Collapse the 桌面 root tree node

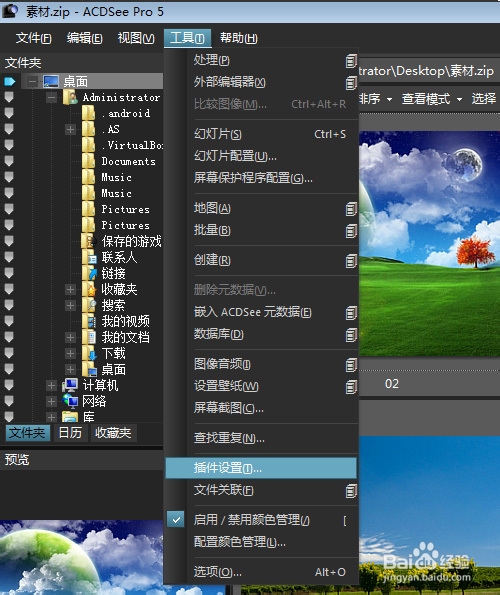(x=33, y=81)
